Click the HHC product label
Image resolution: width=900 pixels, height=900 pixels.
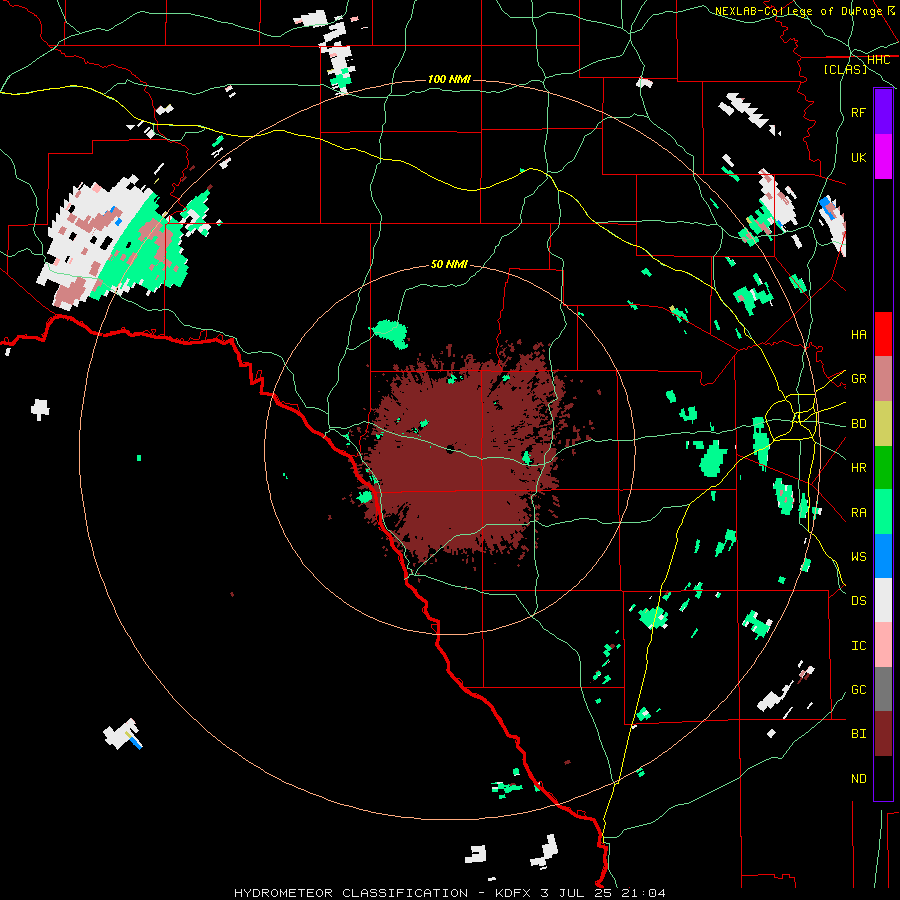tap(878, 59)
